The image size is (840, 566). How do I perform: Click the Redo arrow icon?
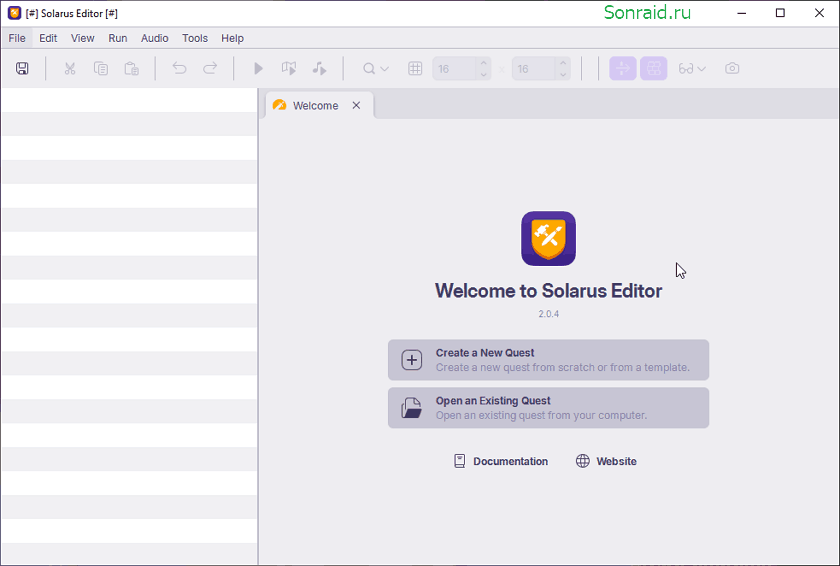coord(210,69)
